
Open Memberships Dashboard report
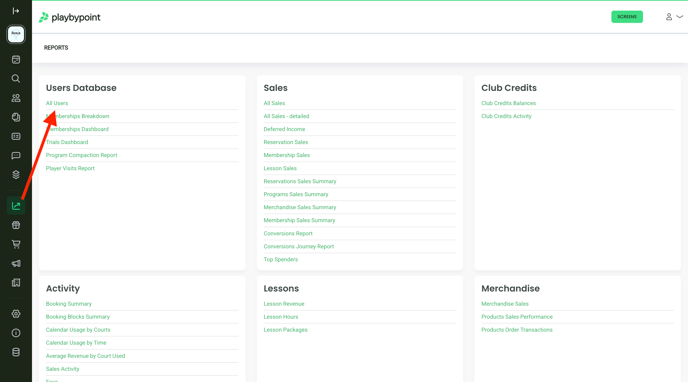click(x=77, y=129)
